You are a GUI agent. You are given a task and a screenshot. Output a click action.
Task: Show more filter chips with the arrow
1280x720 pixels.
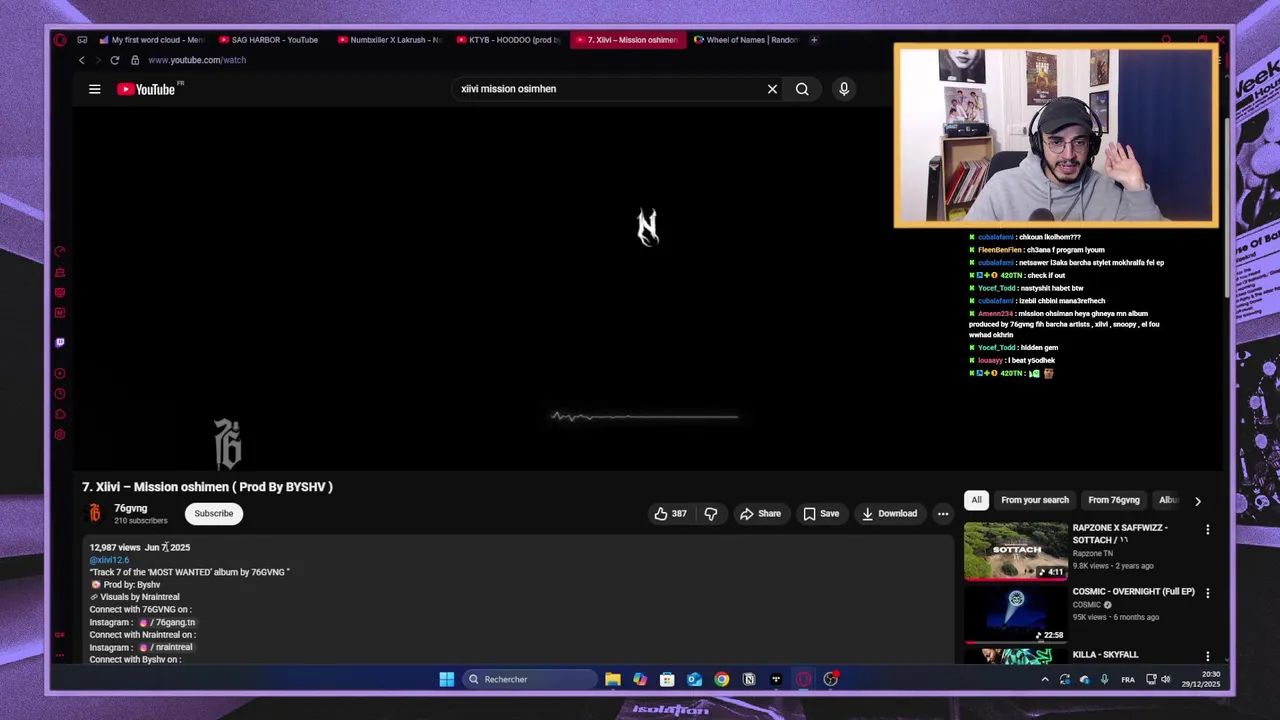point(1198,501)
